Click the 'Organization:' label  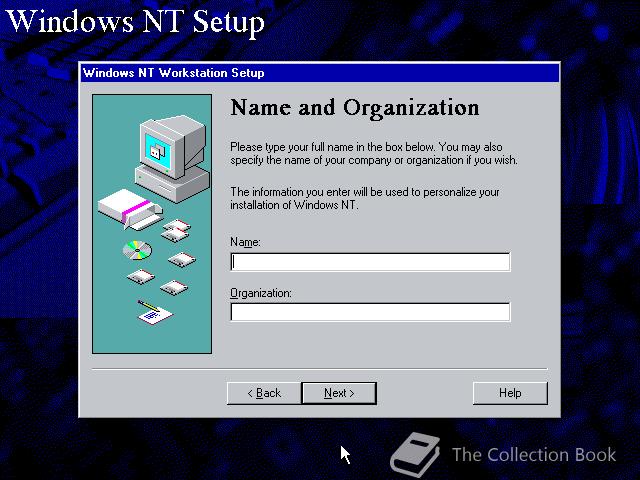(261, 293)
